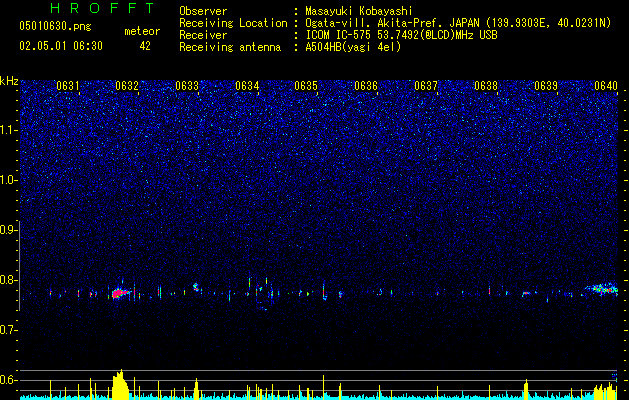Image resolution: width=629 pixels, height=400 pixels.
Task: Click the Ogata-vill. Akita-Pref. JAPAN location text
Action: coord(458,23)
